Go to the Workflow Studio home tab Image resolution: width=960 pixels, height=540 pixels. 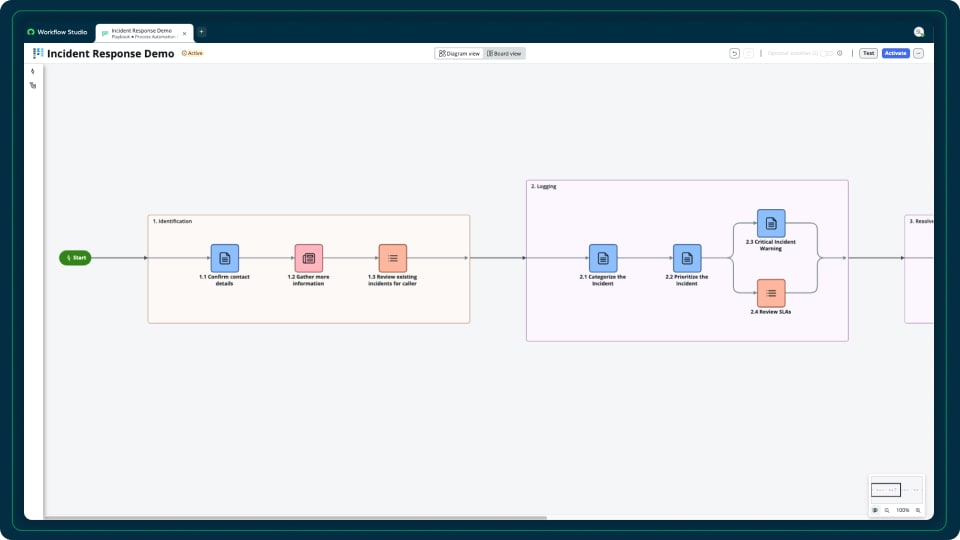(58, 32)
